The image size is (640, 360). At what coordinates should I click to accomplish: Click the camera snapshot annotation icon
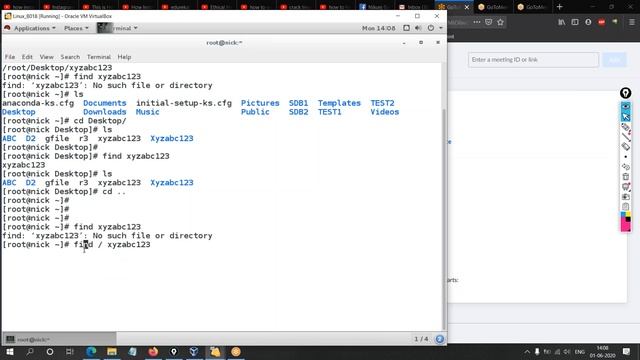coord(626,197)
